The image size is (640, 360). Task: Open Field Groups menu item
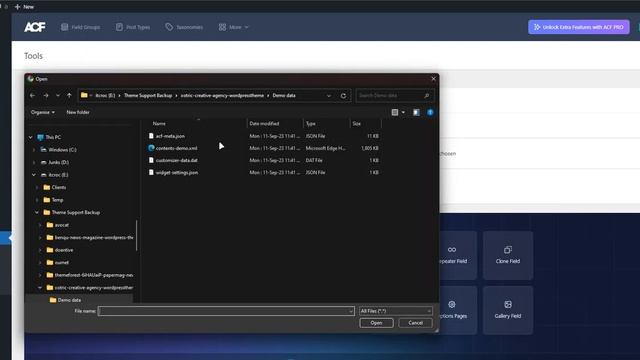[80, 27]
